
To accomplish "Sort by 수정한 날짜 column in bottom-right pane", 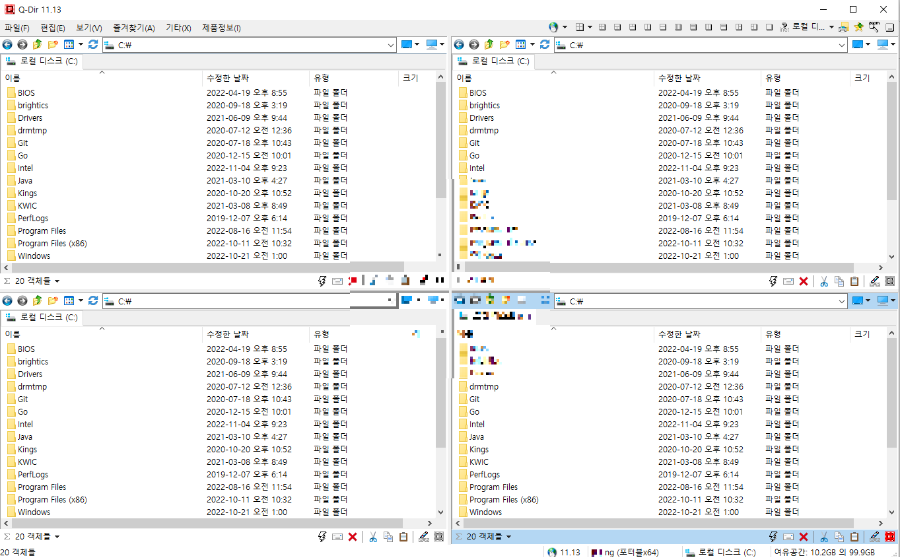I will (x=708, y=334).
